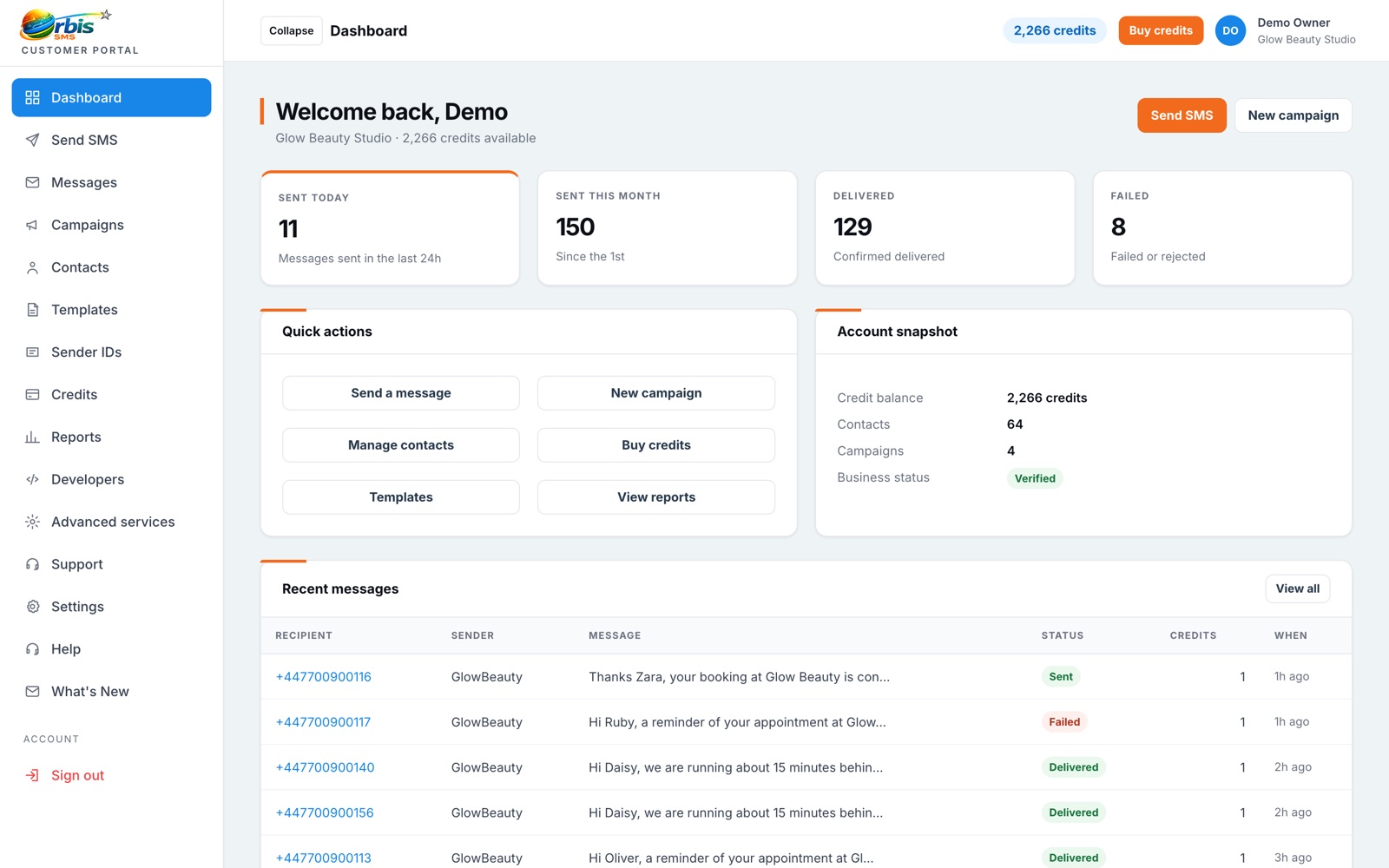Click the Reports bar chart icon

pos(32,437)
